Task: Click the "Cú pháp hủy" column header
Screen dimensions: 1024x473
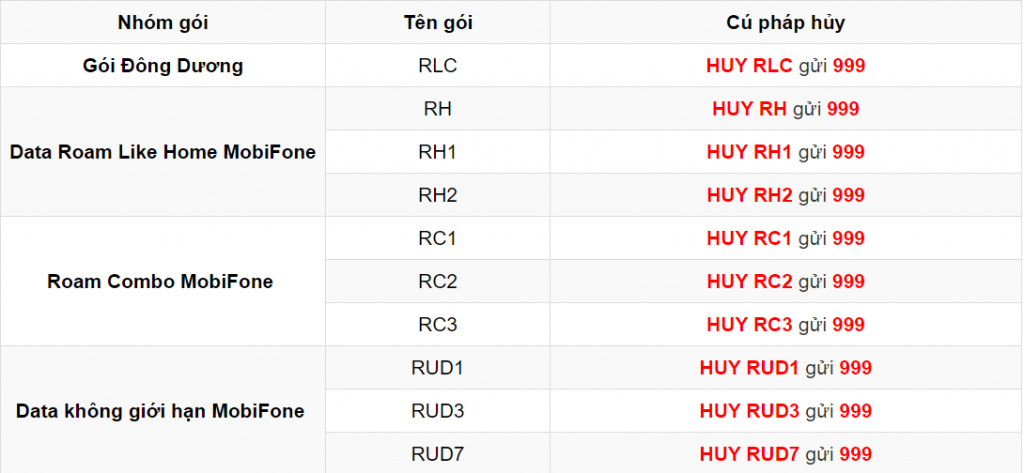Action: (x=785, y=22)
